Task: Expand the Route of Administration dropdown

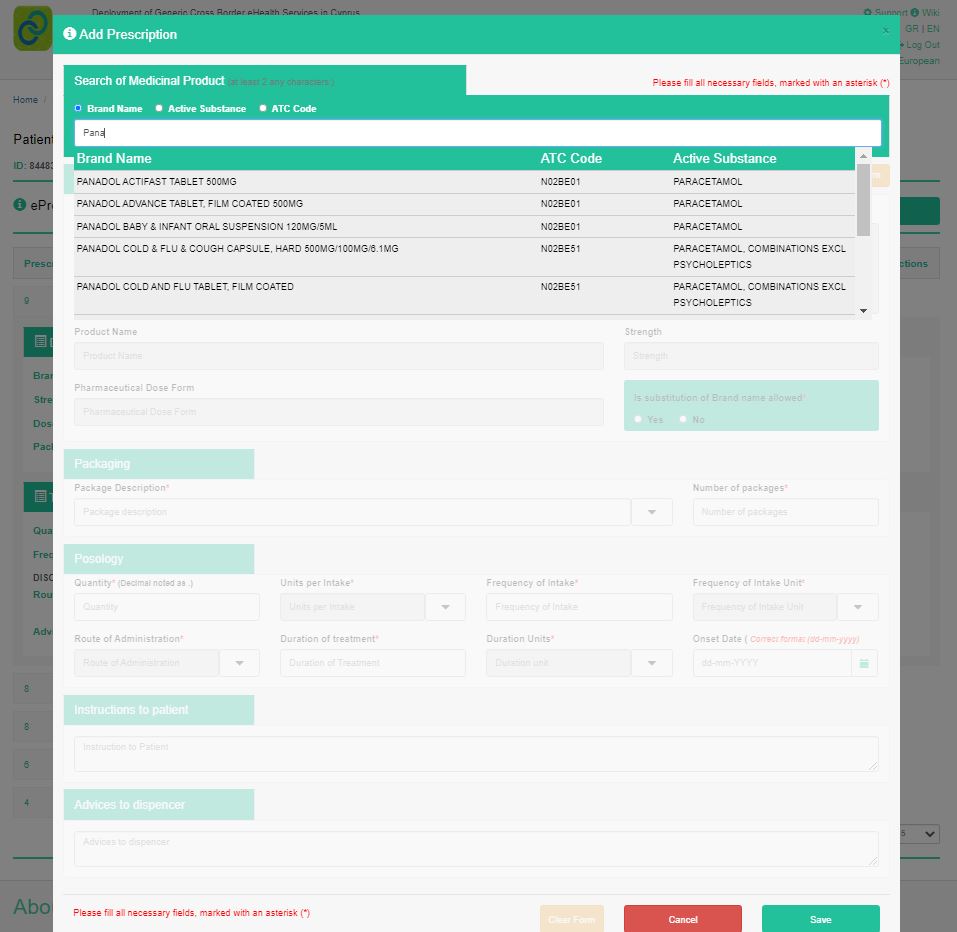Action: pos(239,663)
